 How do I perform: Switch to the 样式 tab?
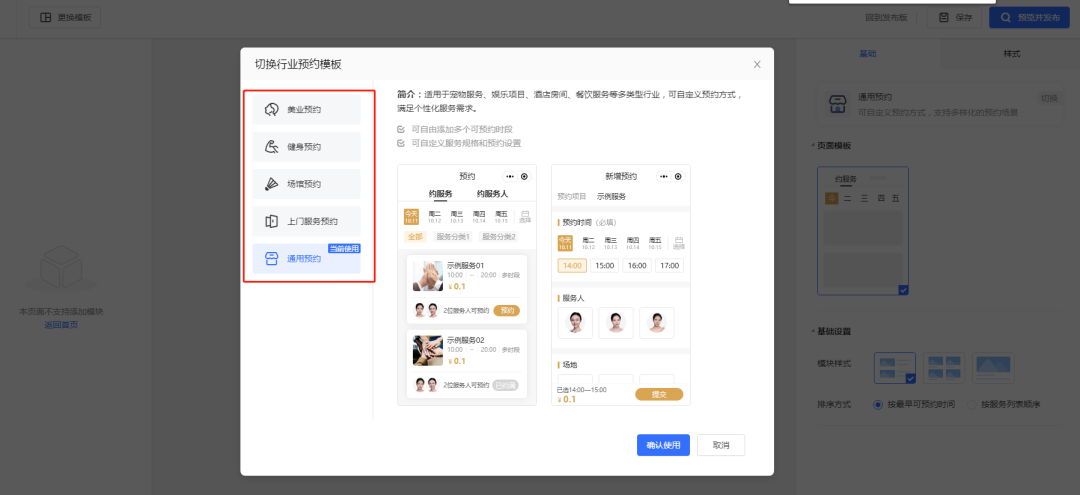point(1011,54)
